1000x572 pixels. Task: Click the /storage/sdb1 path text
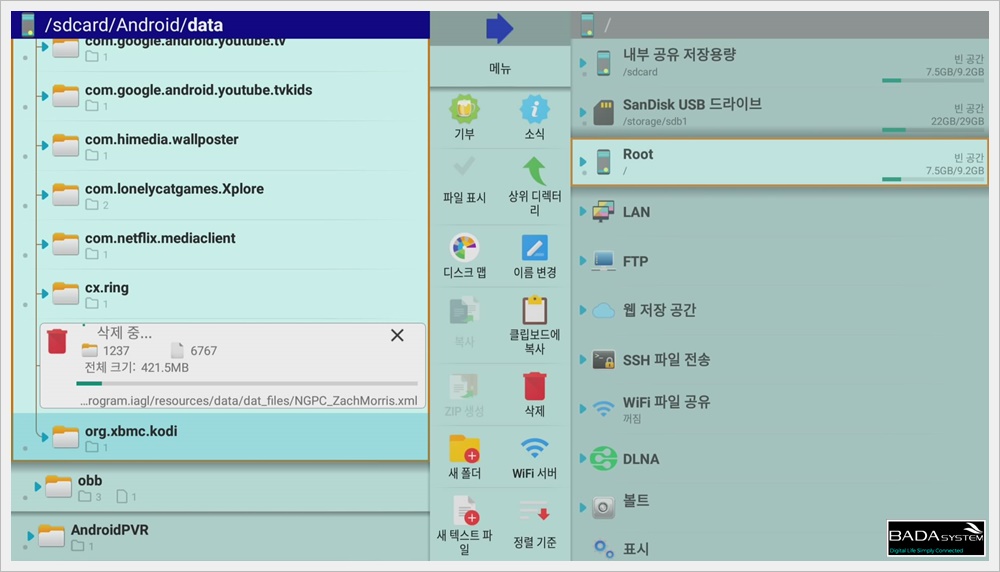point(655,121)
